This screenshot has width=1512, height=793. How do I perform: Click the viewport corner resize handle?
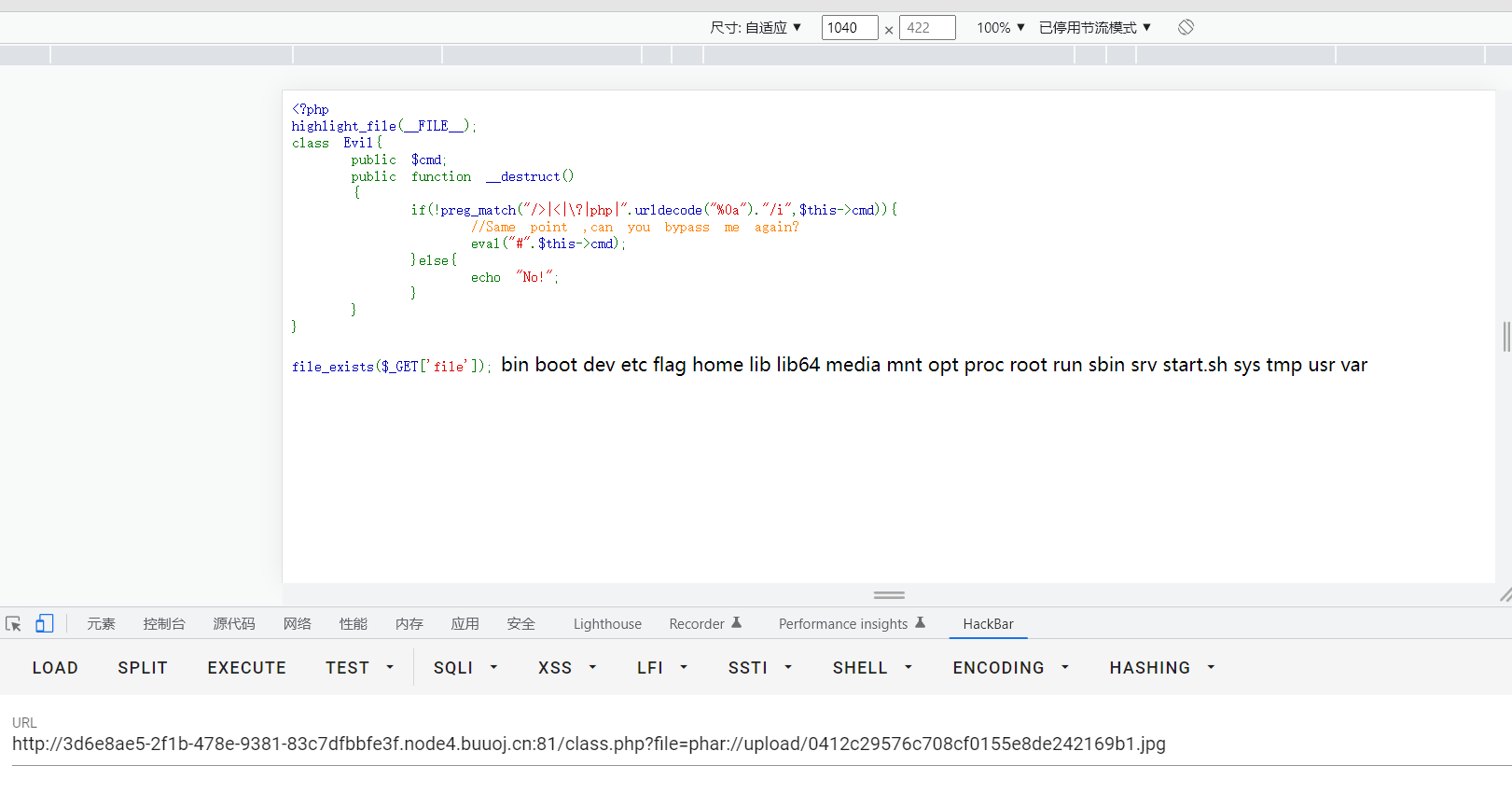[x=1505, y=594]
